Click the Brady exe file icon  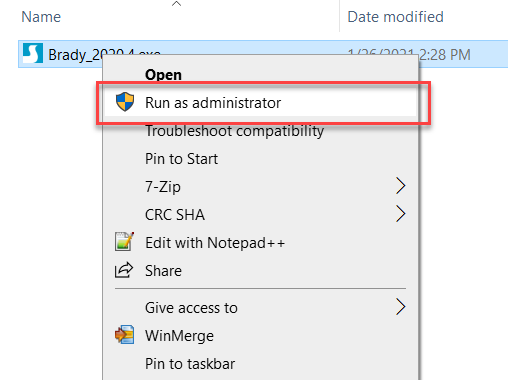(33, 53)
